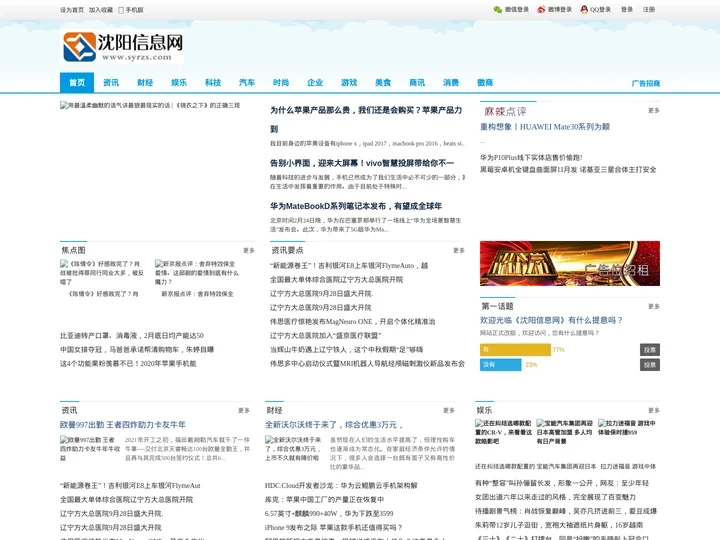Click the blue 没有 poll bar
This screenshot has width=720, height=540.
(x=501, y=365)
